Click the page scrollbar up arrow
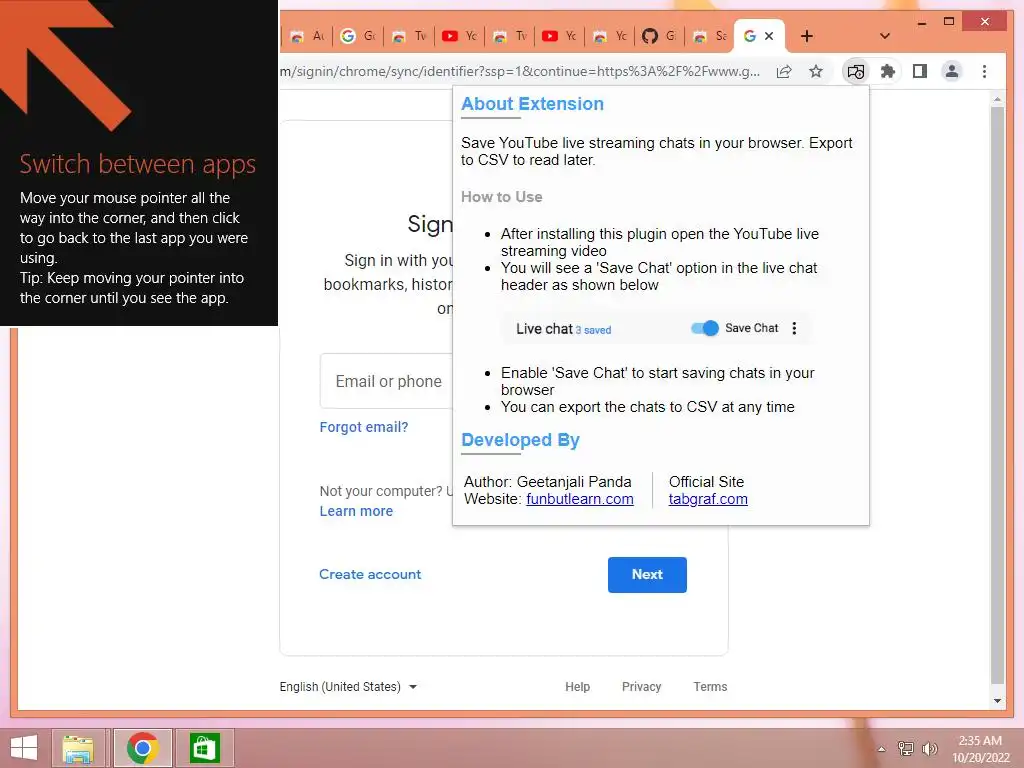 pyautogui.click(x=997, y=99)
